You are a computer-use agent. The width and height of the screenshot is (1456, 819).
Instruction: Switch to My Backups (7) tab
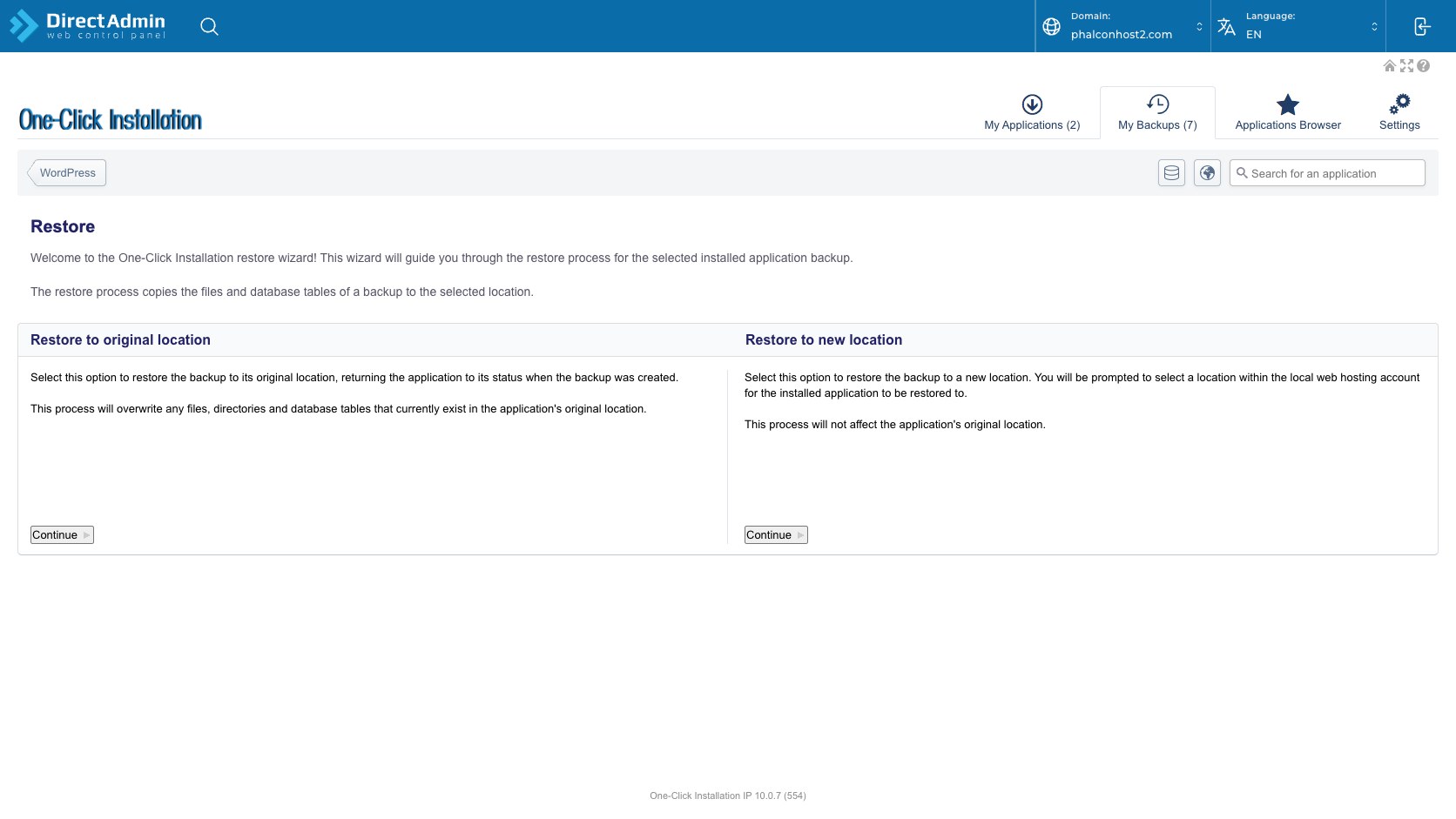(x=1157, y=113)
